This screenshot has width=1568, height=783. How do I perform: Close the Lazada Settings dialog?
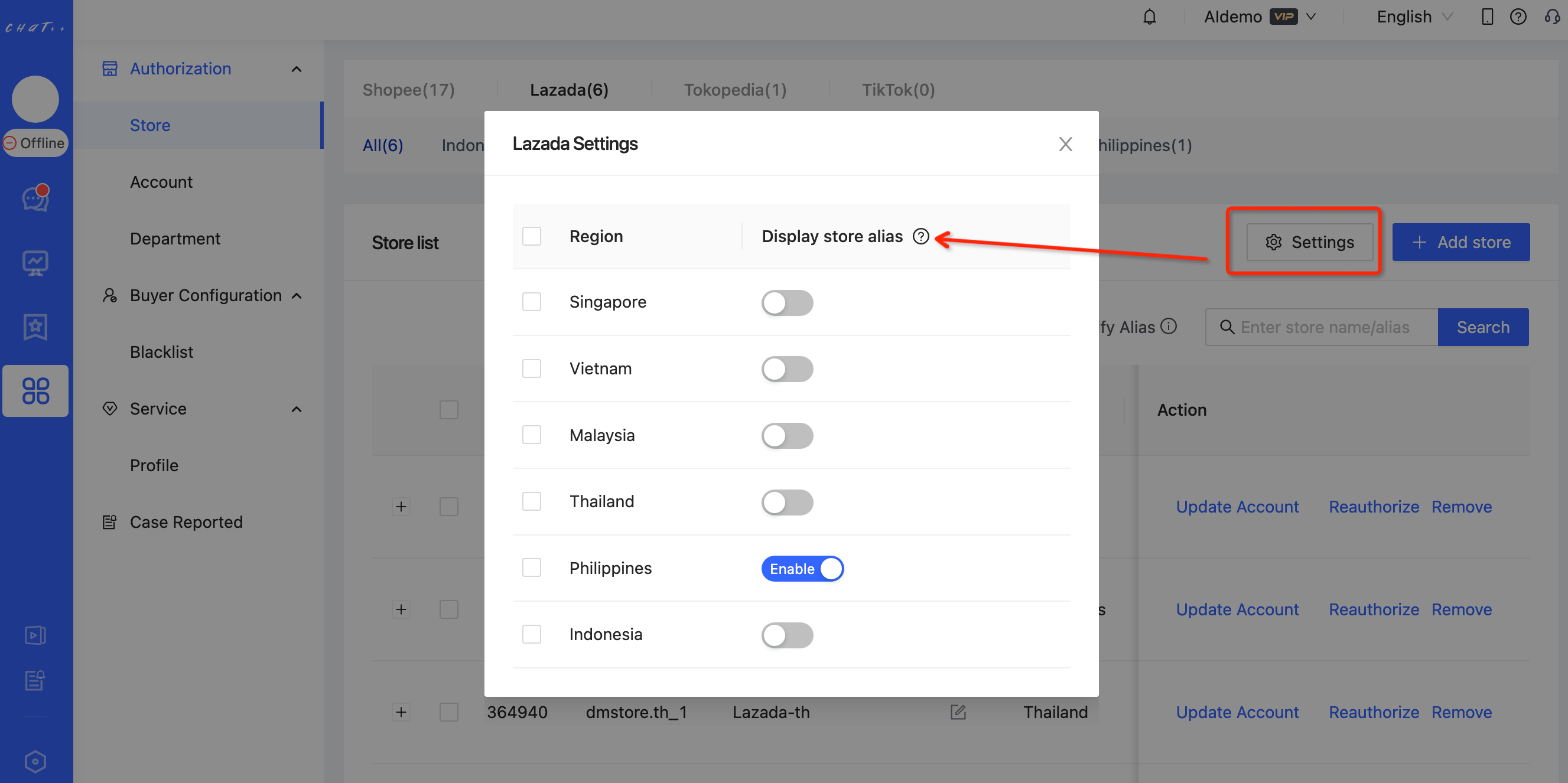point(1065,144)
